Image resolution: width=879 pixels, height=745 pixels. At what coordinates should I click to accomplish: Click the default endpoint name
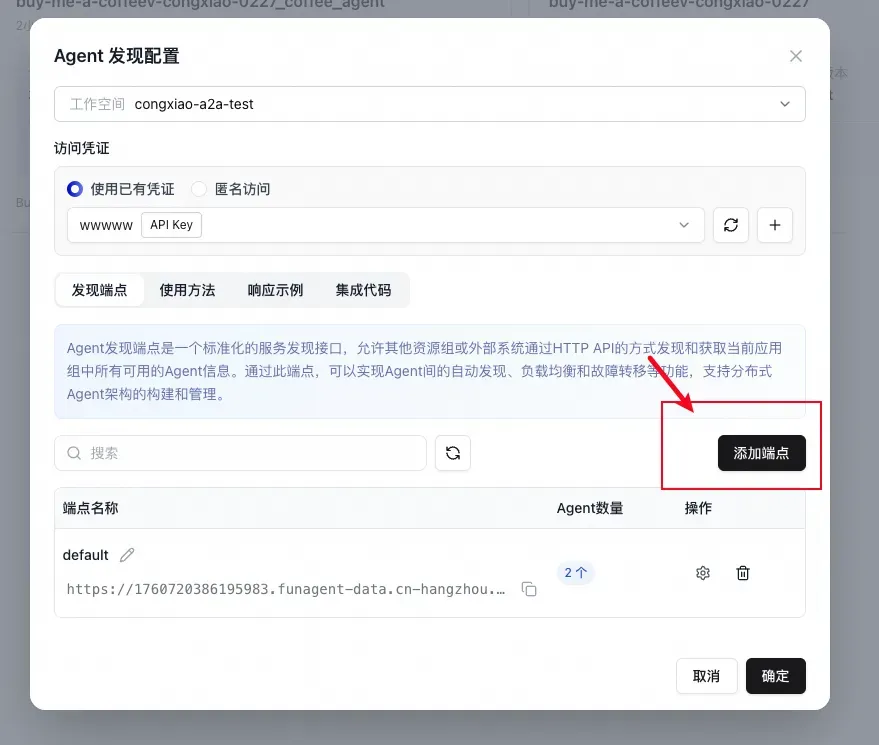(x=85, y=555)
